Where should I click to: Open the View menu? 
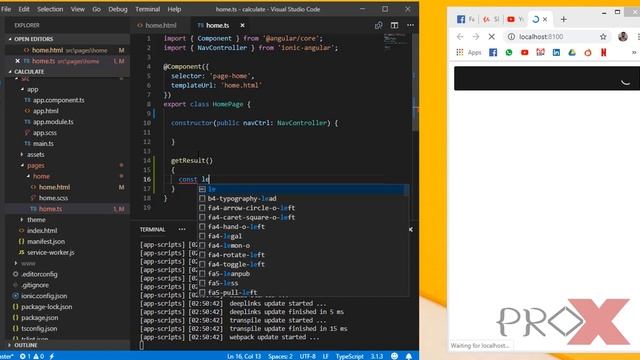coord(78,9)
